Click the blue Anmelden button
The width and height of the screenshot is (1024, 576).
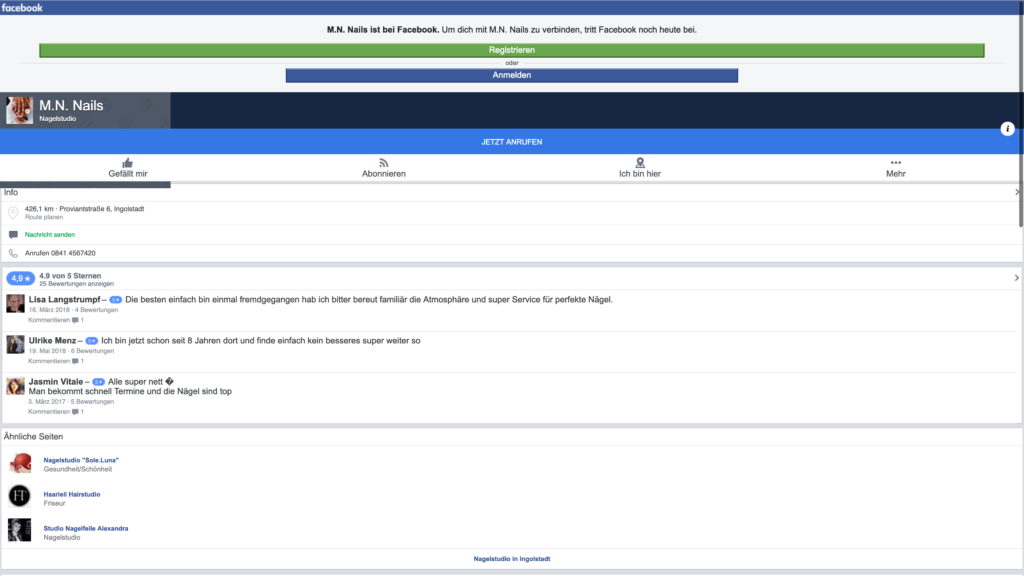tap(511, 75)
